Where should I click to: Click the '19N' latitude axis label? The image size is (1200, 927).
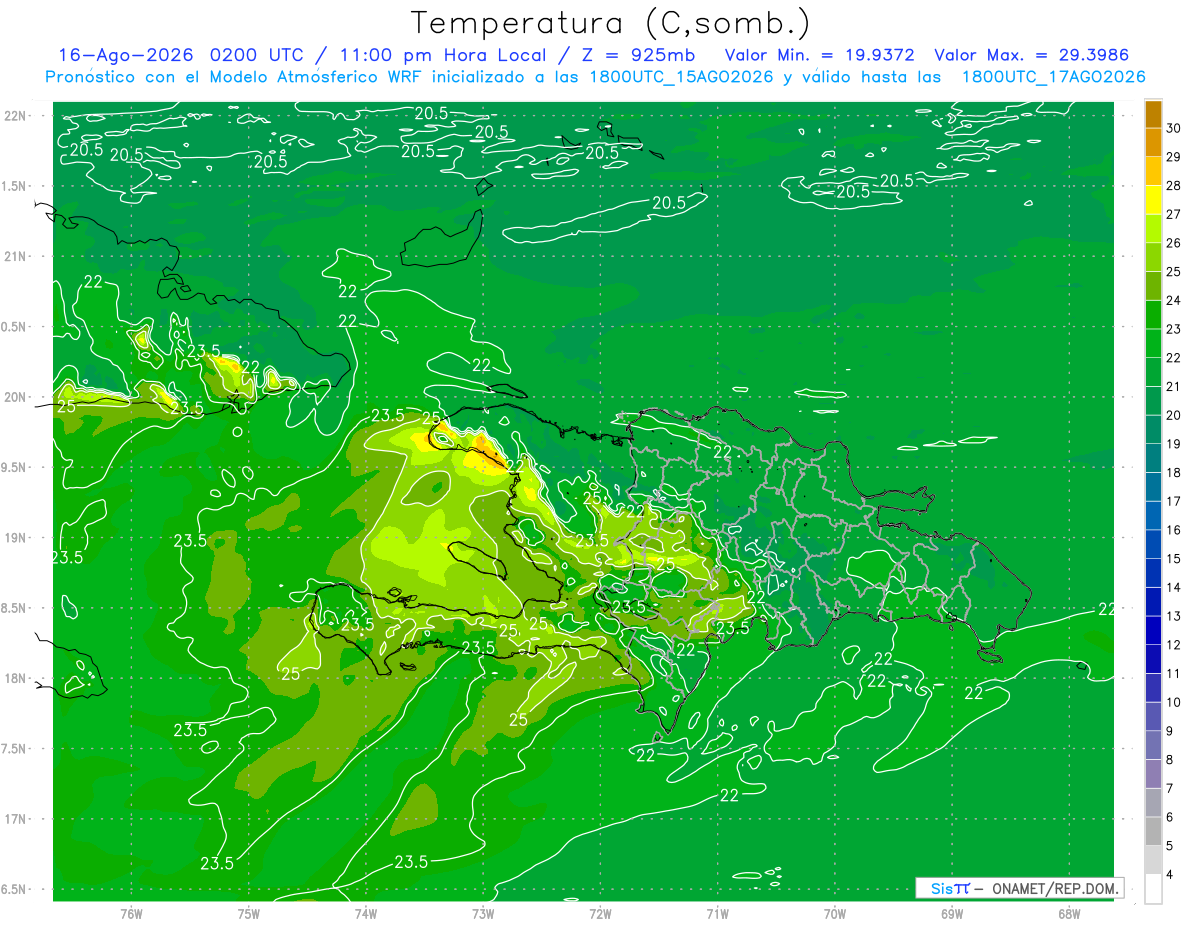pos(14,537)
